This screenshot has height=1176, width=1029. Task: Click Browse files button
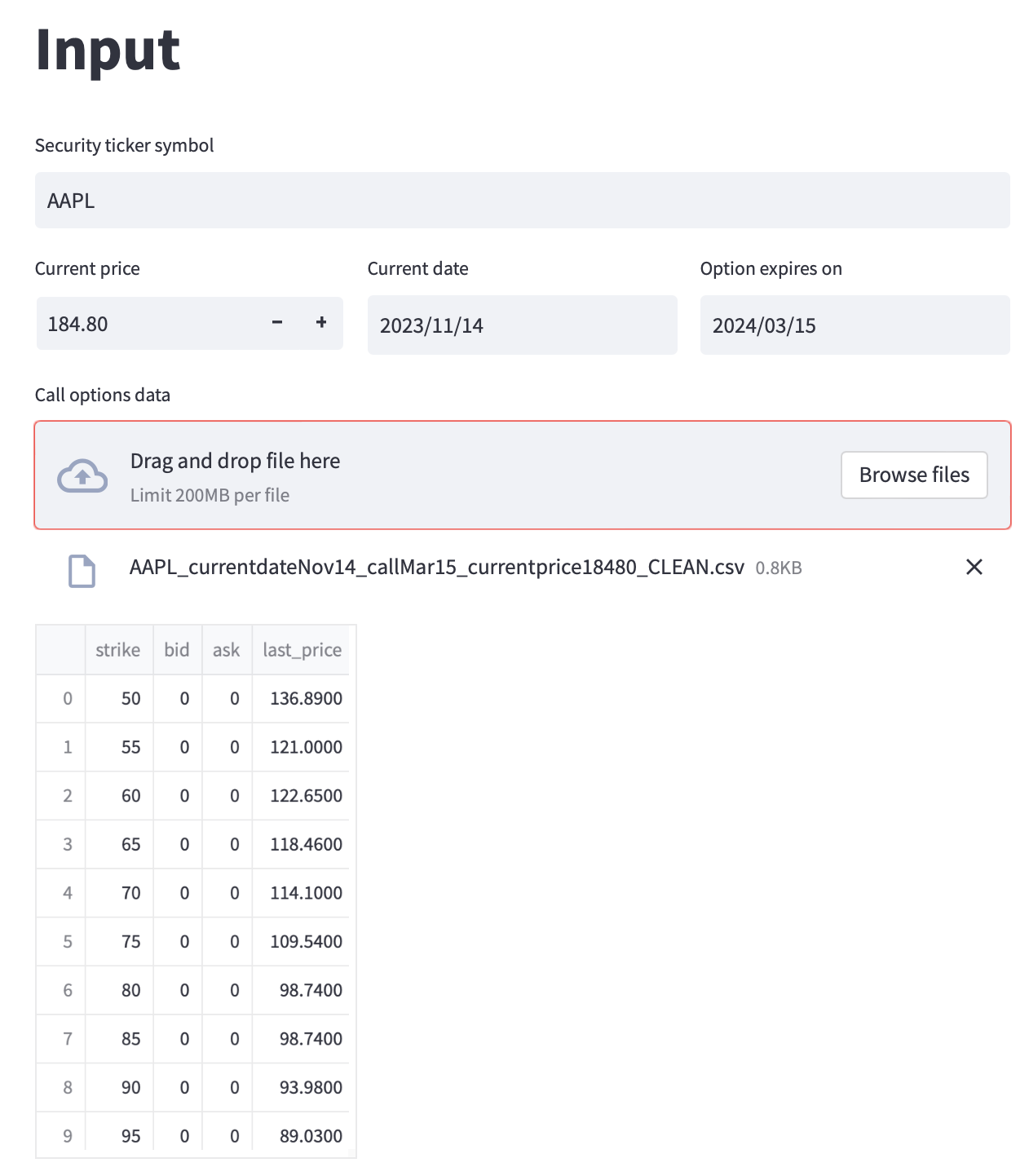(x=914, y=475)
